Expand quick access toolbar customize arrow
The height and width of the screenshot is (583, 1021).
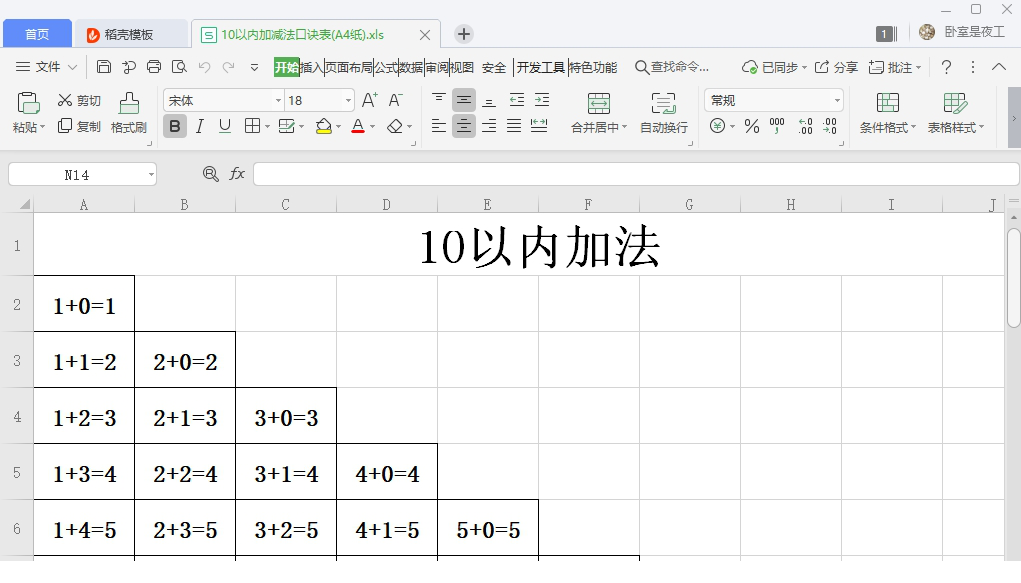[x=255, y=67]
